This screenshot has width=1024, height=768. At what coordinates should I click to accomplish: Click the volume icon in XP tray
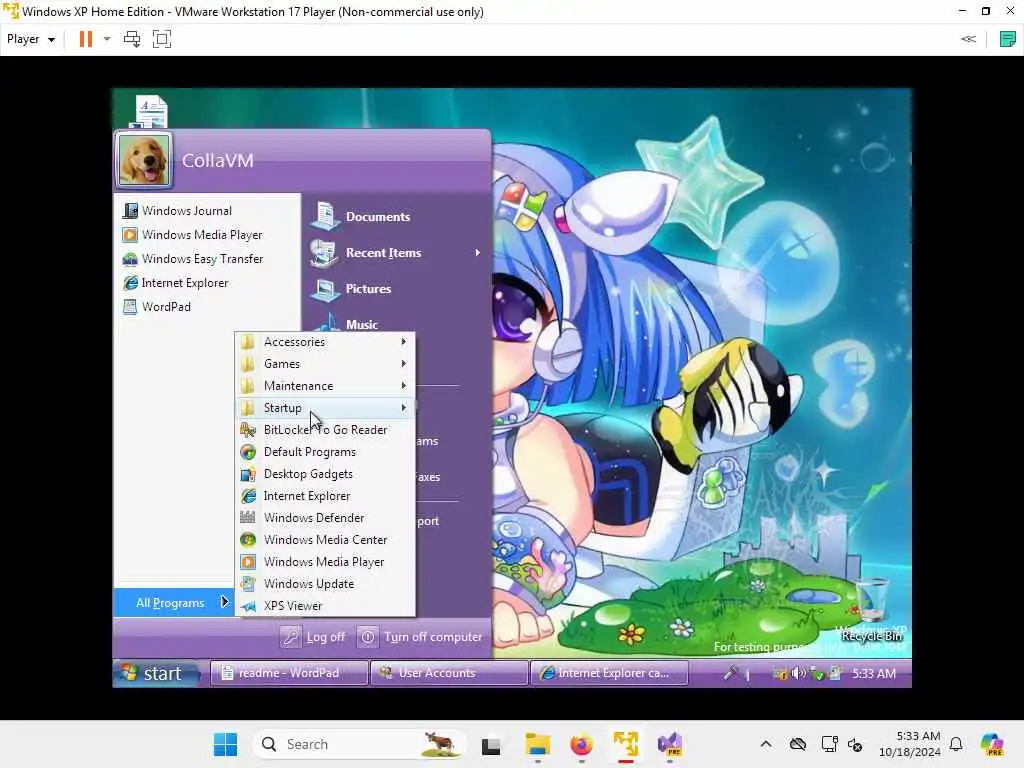click(x=798, y=673)
